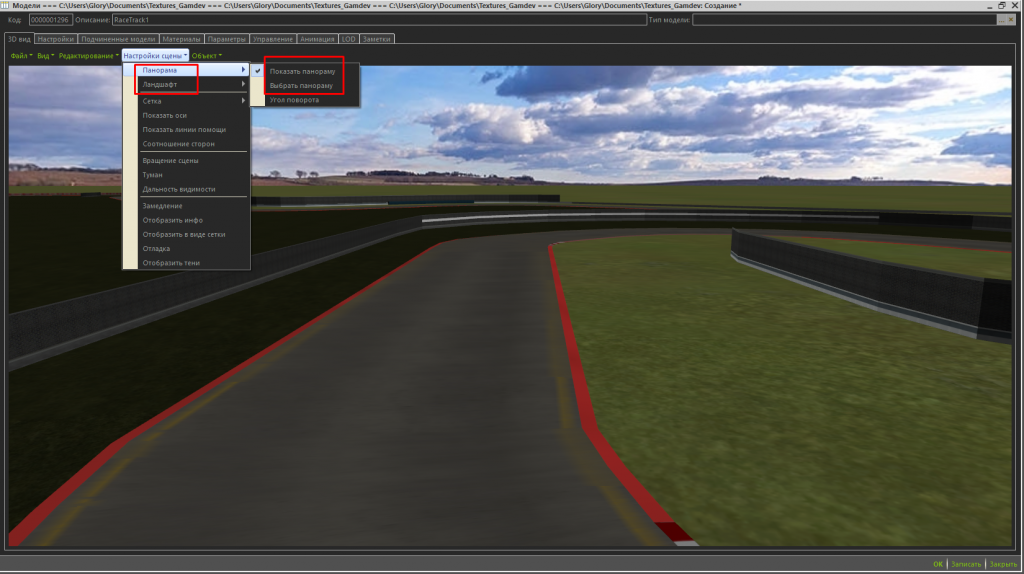Image resolution: width=1024 pixels, height=574 pixels.
Task: Select Дальность видимости menu item
Action: [187, 189]
